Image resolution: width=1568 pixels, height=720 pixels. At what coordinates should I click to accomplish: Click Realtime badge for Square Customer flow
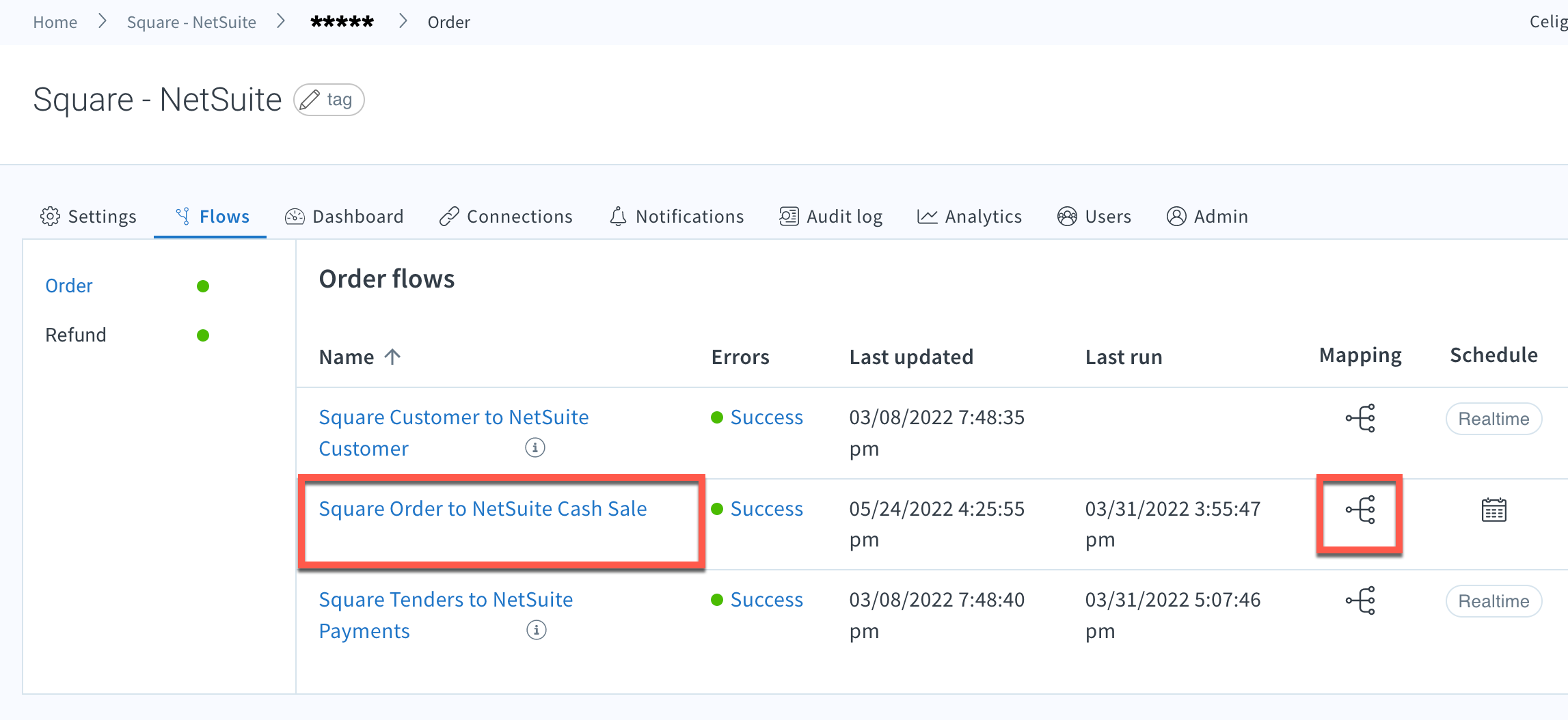click(x=1493, y=419)
